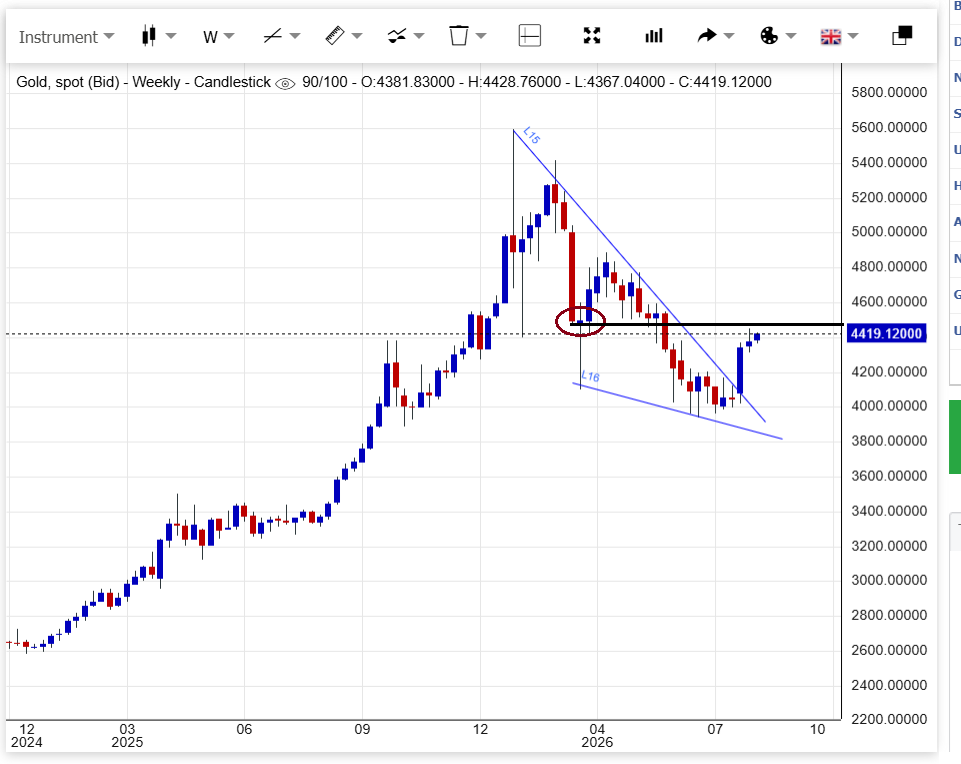Click the bar volume chart icon
Image resolution: width=961 pixels, height=764 pixels.
tap(654, 36)
